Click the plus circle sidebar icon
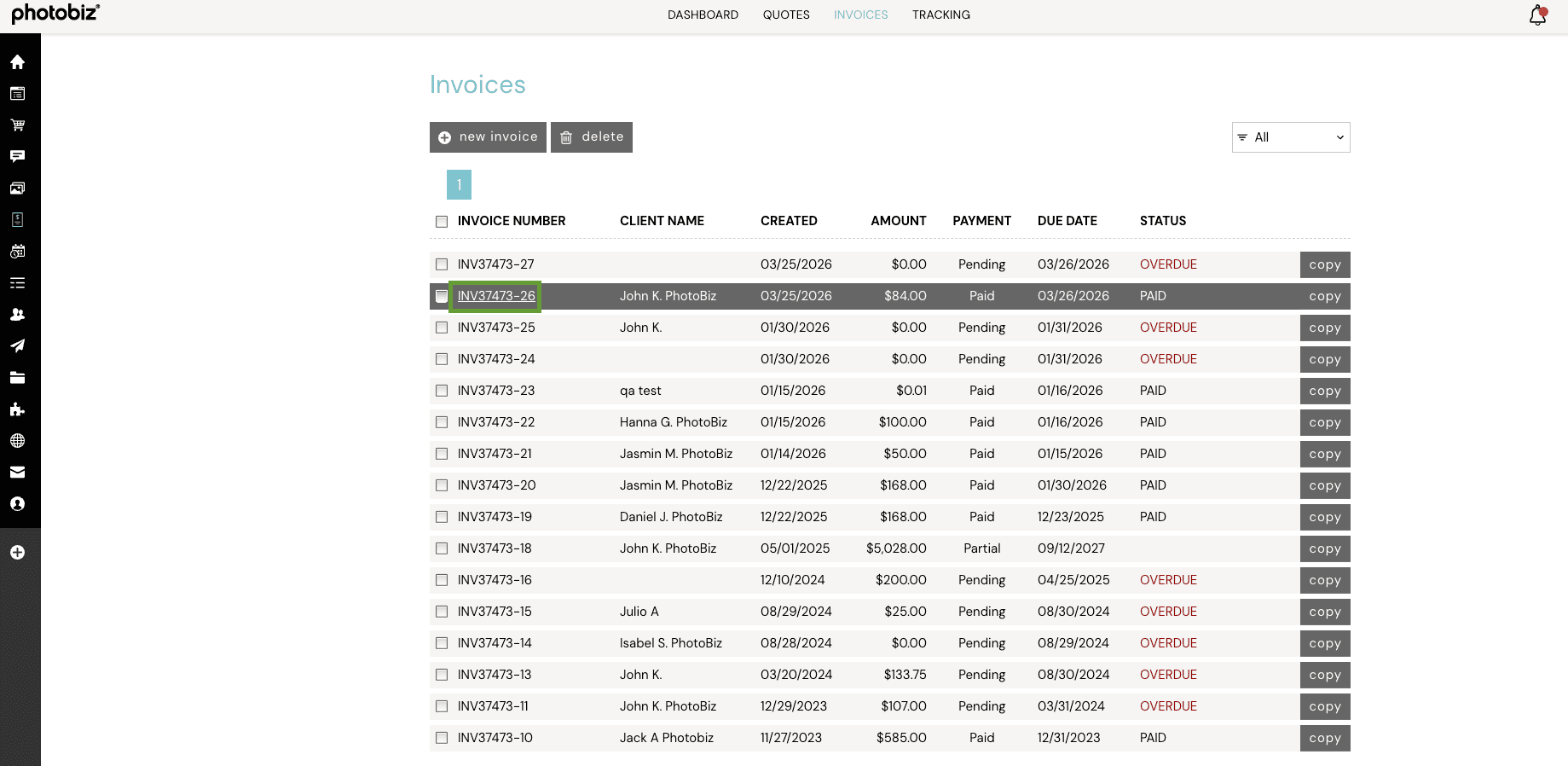The width and height of the screenshot is (1568, 766). point(17,553)
